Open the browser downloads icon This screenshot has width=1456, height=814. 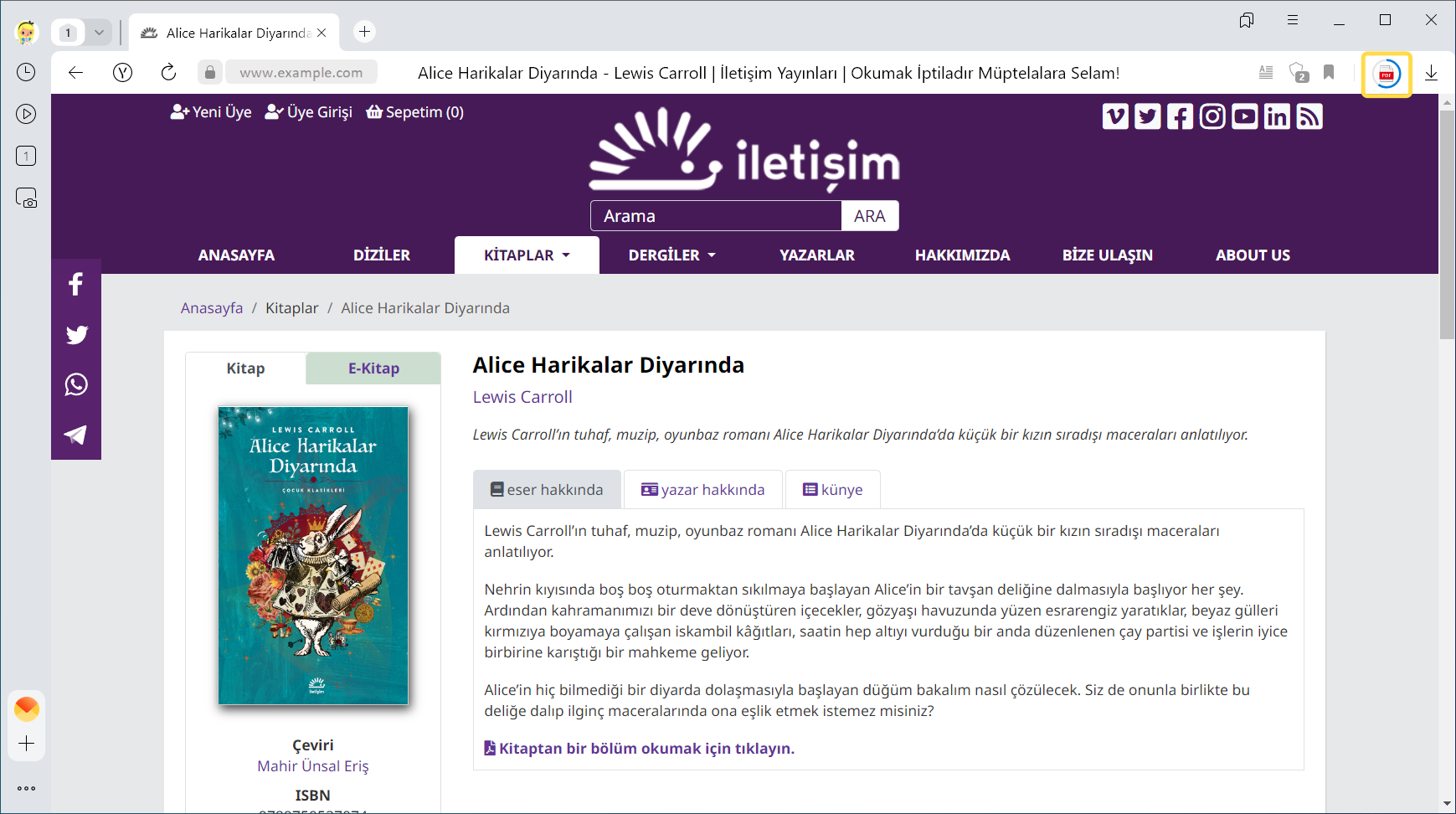[1432, 73]
